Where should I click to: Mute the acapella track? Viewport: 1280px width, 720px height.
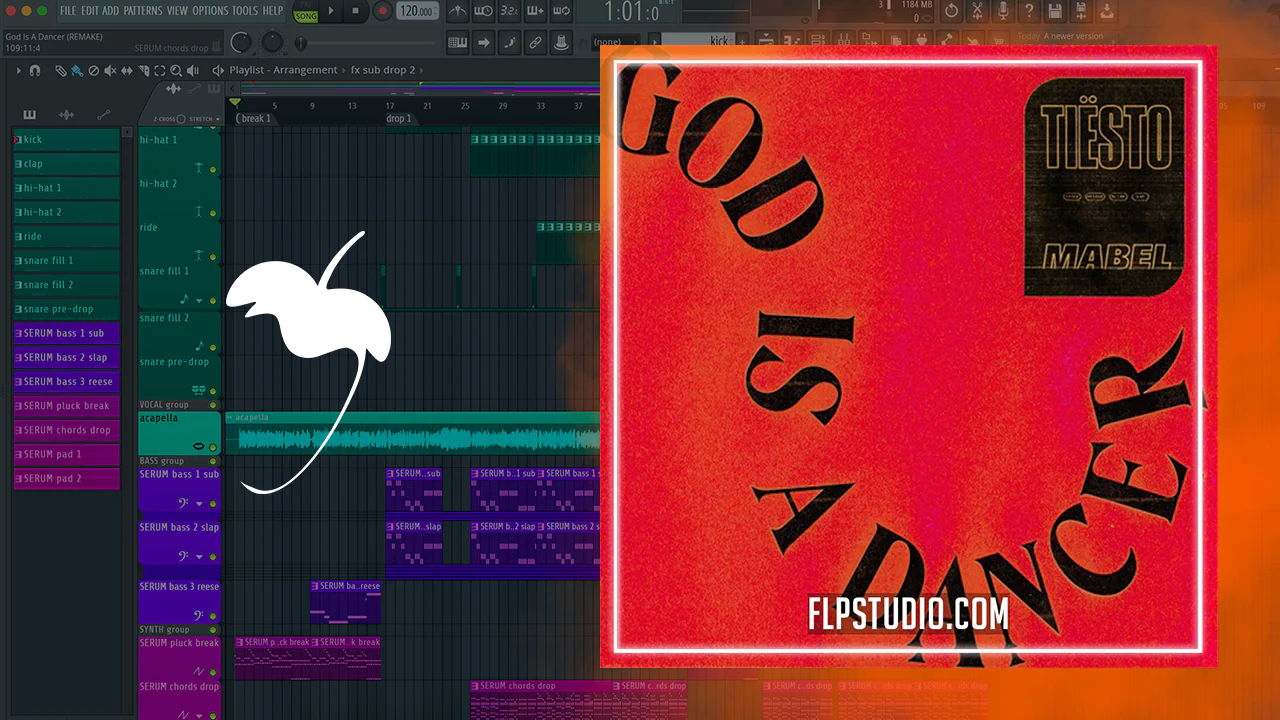213,446
